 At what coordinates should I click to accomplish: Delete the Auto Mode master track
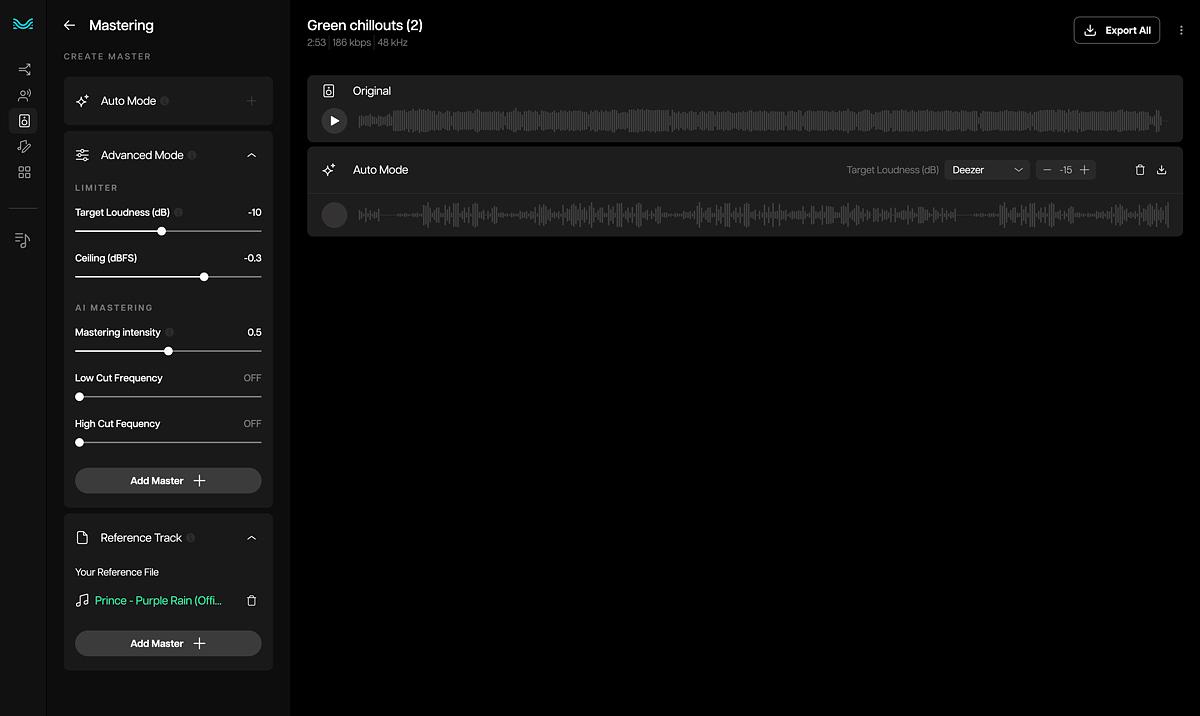1140,170
